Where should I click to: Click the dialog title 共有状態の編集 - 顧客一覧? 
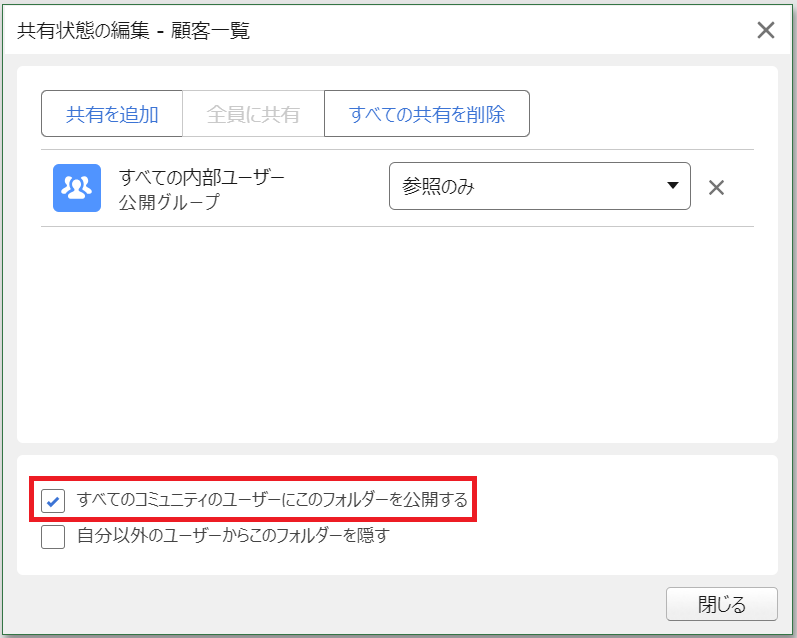(133, 31)
